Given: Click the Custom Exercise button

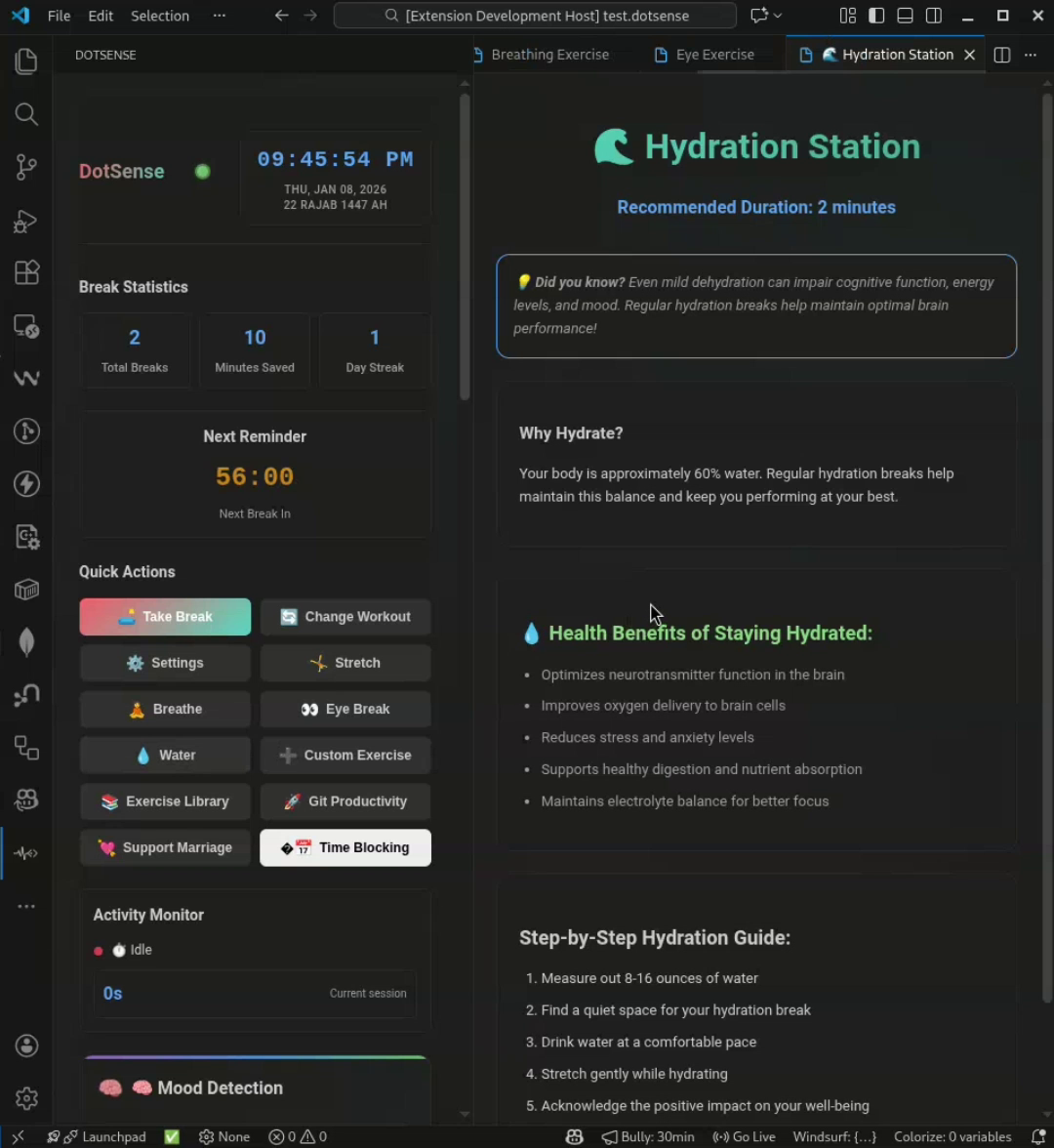Looking at the screenshot, I should click(345, 755).
